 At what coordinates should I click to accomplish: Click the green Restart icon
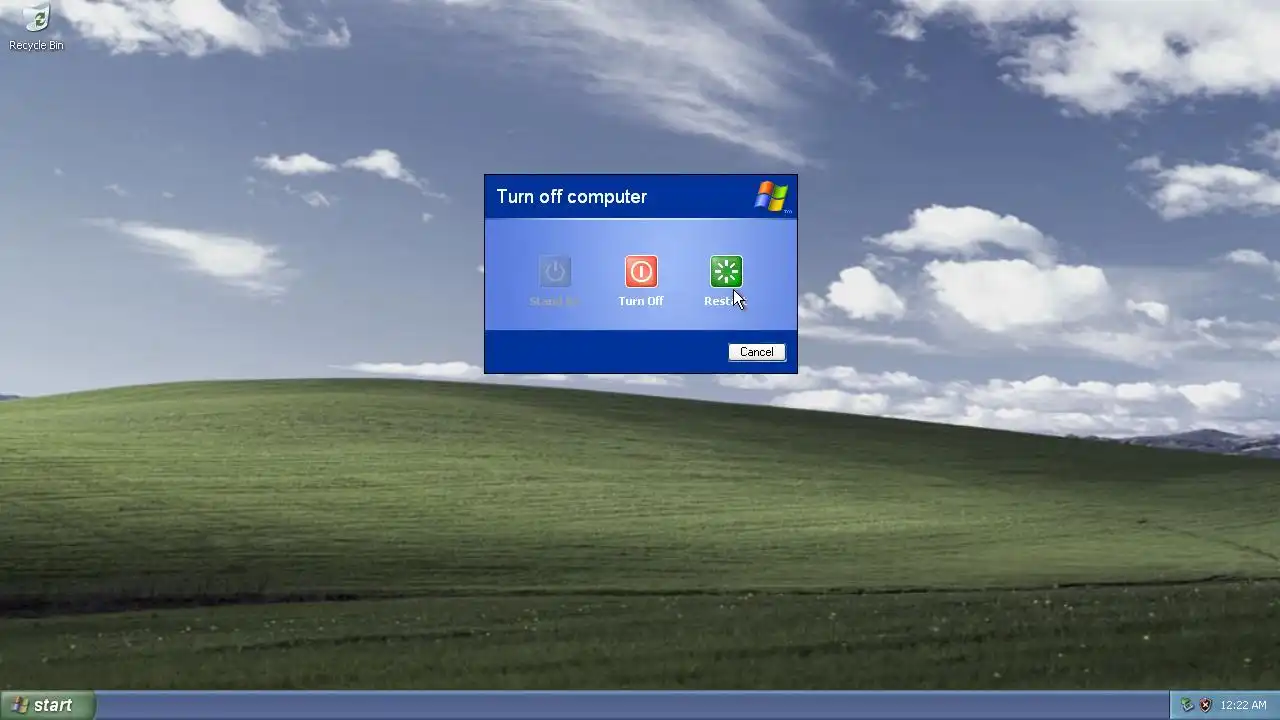(726, 271)
